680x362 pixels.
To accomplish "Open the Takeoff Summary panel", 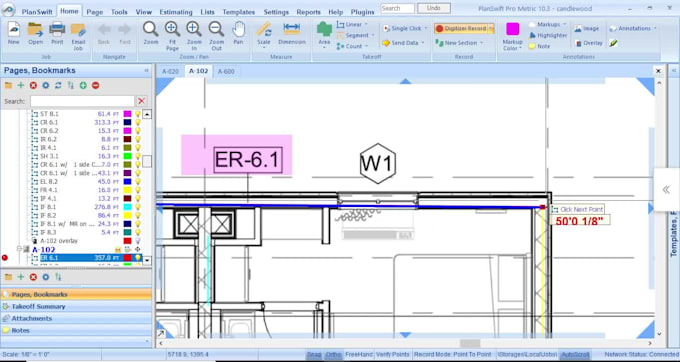I will [76, 307].
